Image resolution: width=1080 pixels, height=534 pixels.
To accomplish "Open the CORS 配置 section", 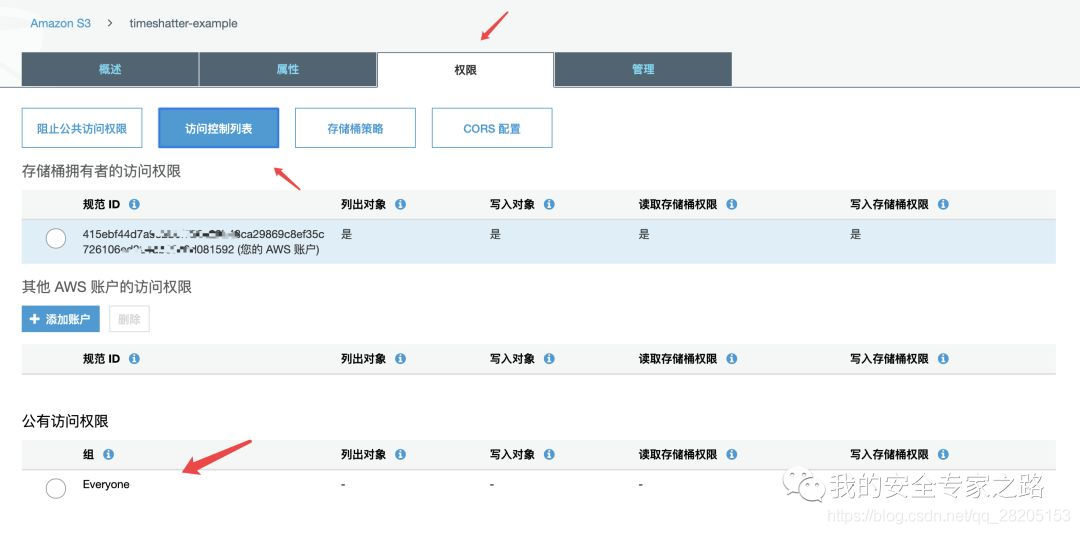I will [x=492, y=128].
